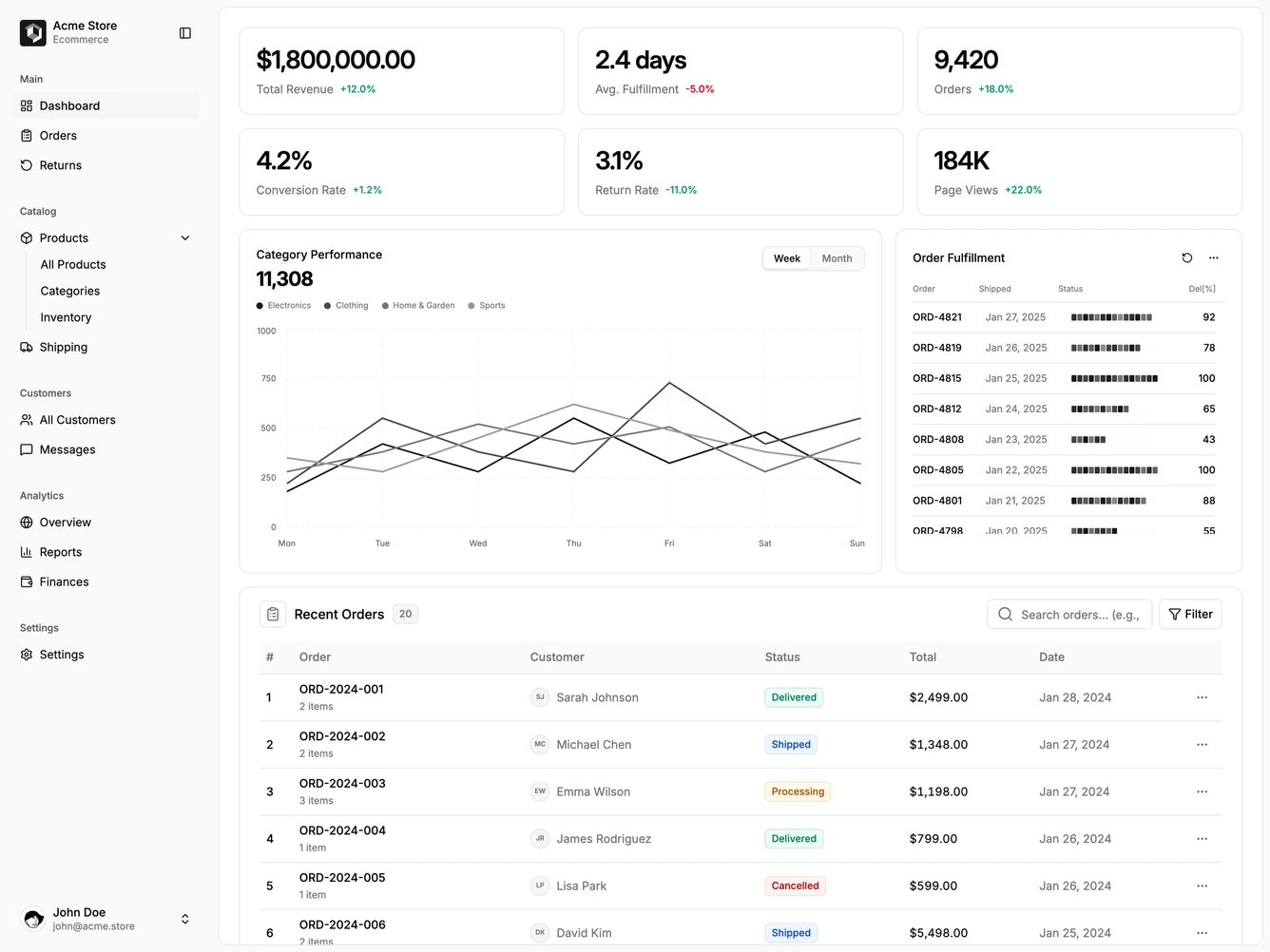
Task: Open row actions for ORD-2024-001
Action: tap(1203, 697)
